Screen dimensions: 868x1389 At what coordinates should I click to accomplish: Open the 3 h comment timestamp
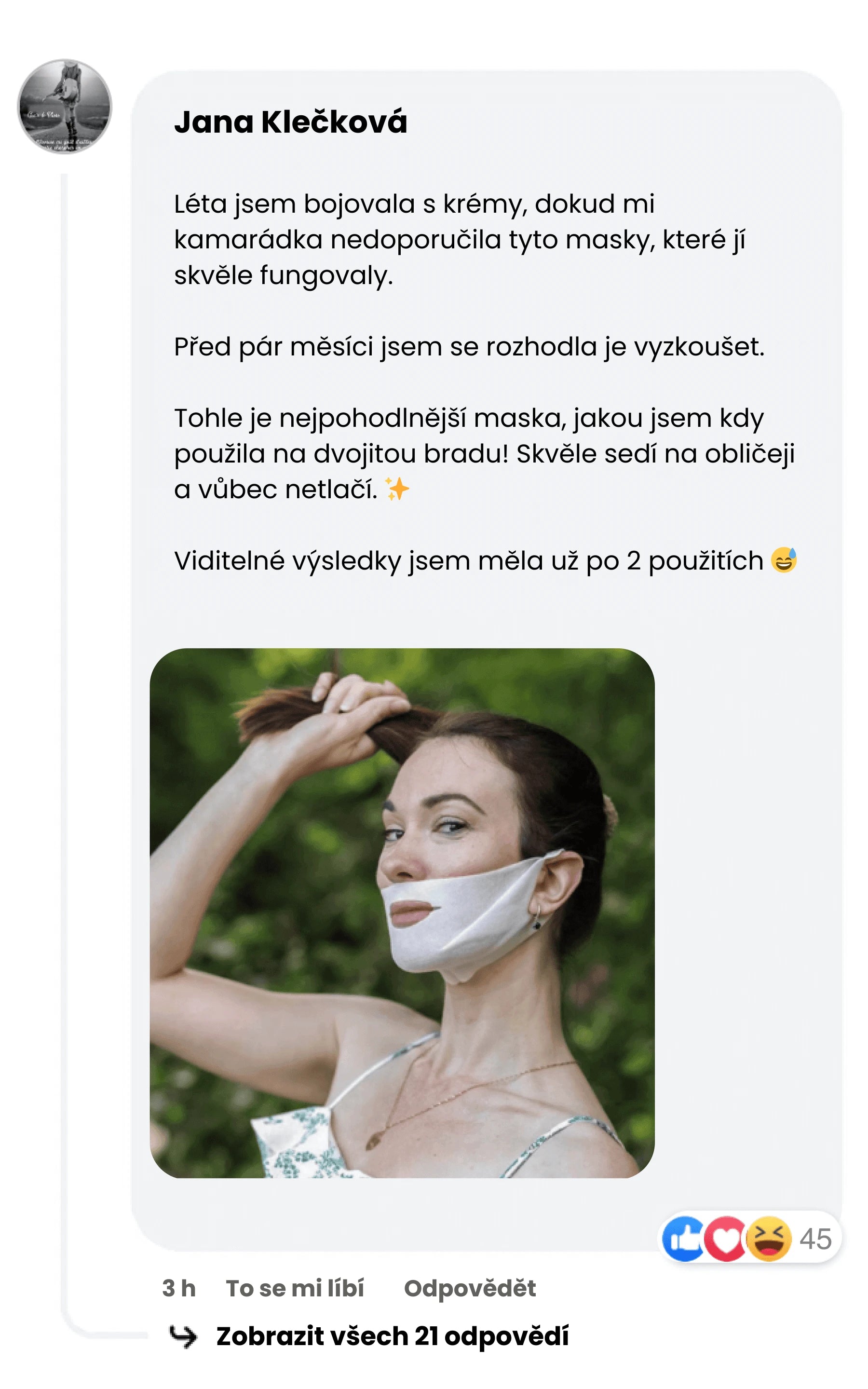[178, 1289]
